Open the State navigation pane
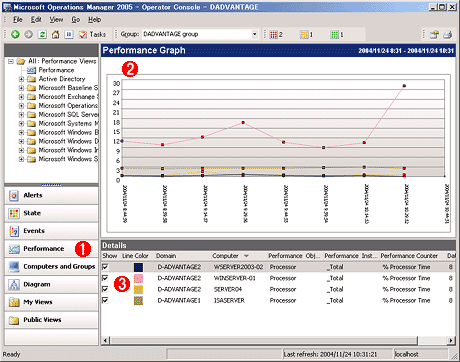This screenshot has width=460, height=362. [x=51, y=213]
